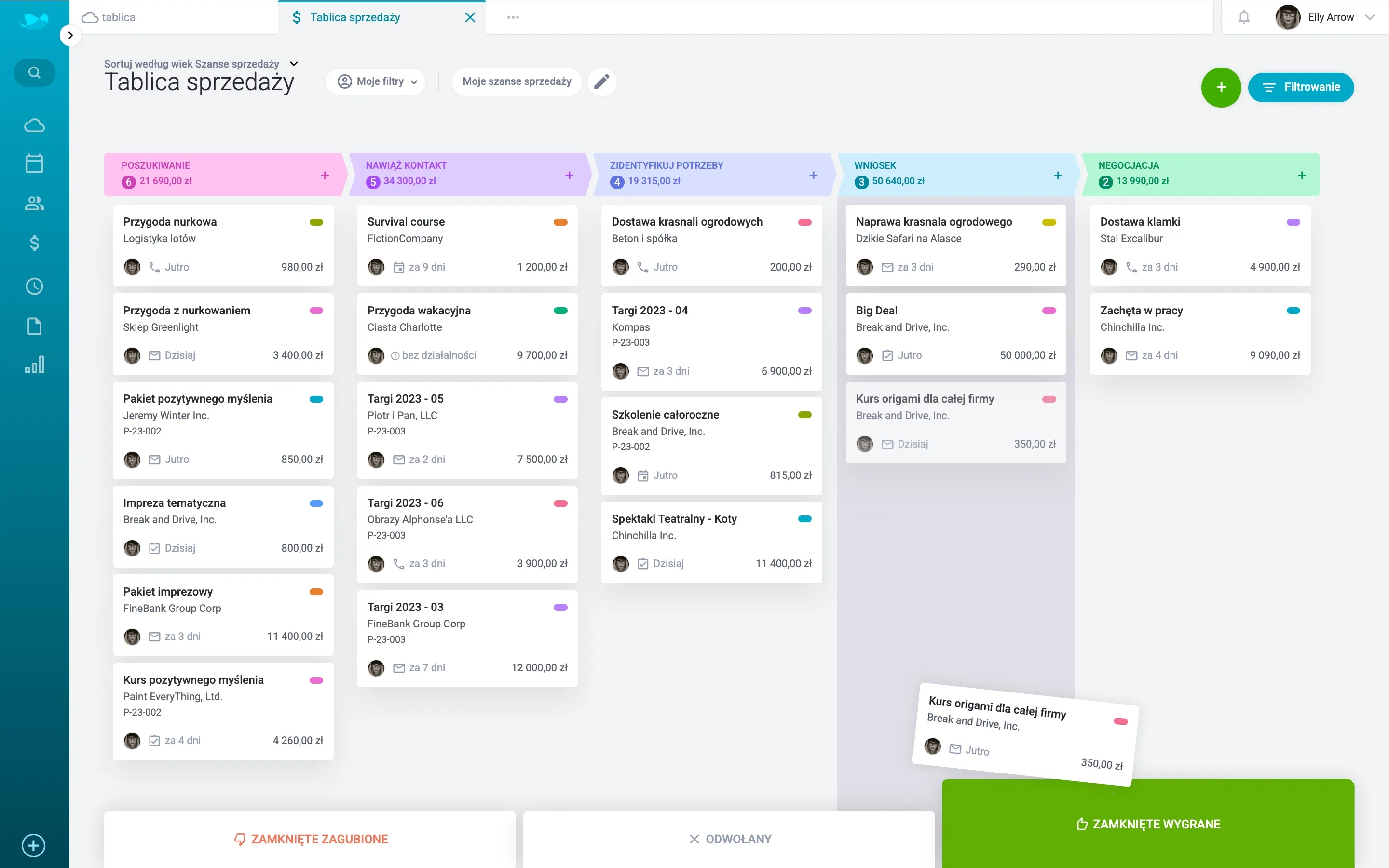This screenshot has width=1389, height=868.
Task: Open the Sortuj według dropdown
Action: (x=293, y=63)
